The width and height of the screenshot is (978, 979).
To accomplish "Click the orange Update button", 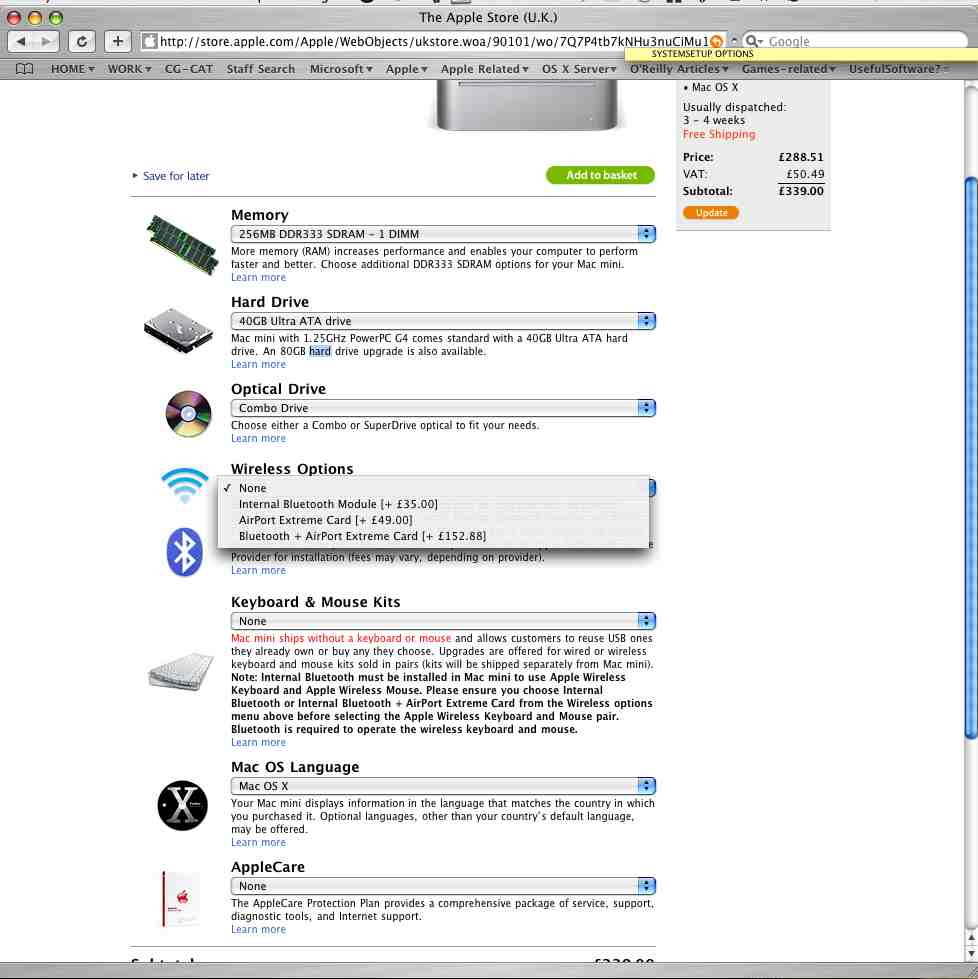I will [x=711, y=213].
